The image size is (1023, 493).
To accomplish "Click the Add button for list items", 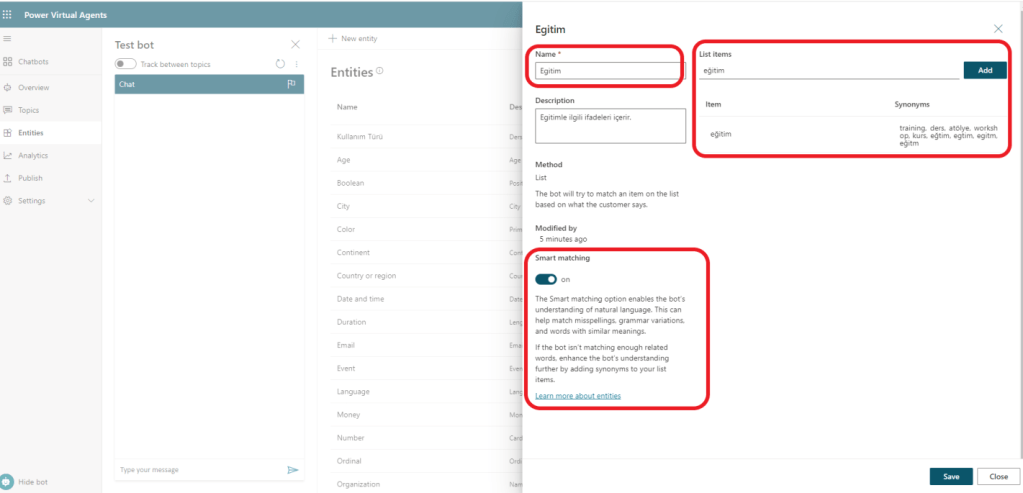I will pyautogui.click(x=985, y=70).
